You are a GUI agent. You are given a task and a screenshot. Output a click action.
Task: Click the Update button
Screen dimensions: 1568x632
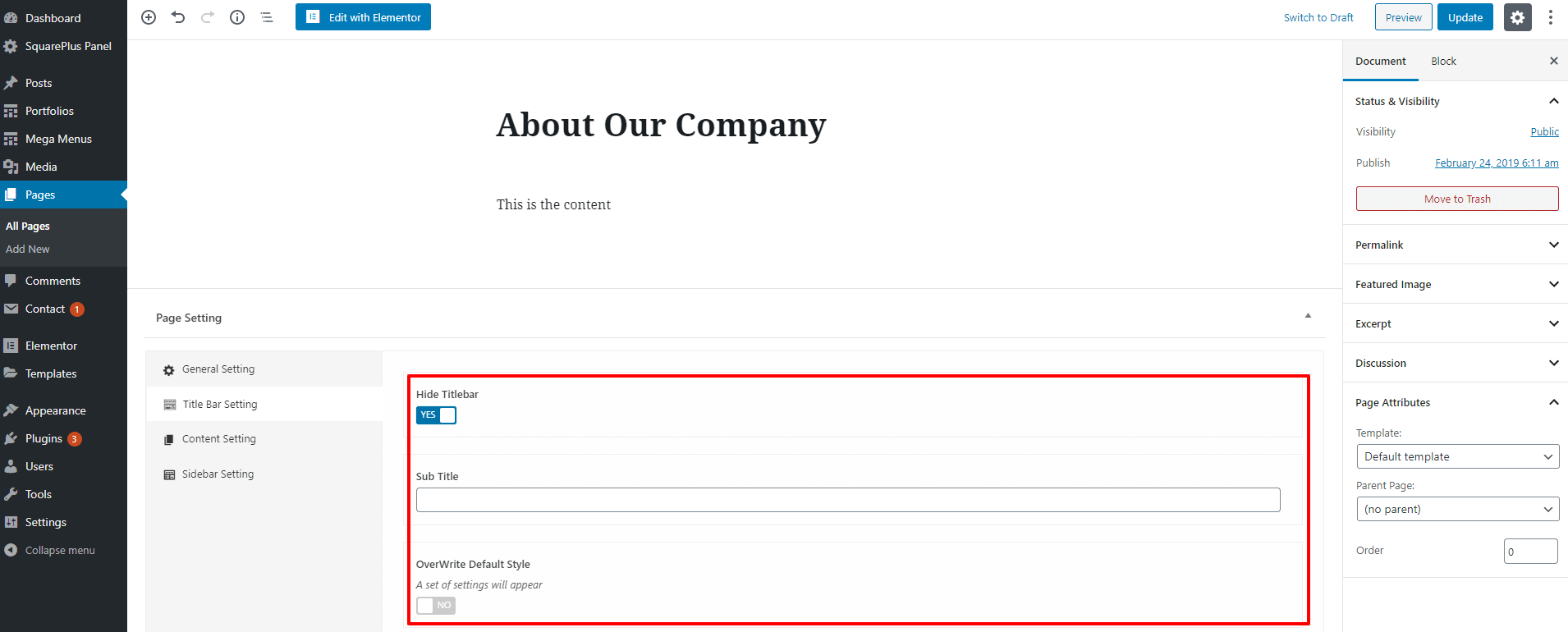(x=1465, y=16)
